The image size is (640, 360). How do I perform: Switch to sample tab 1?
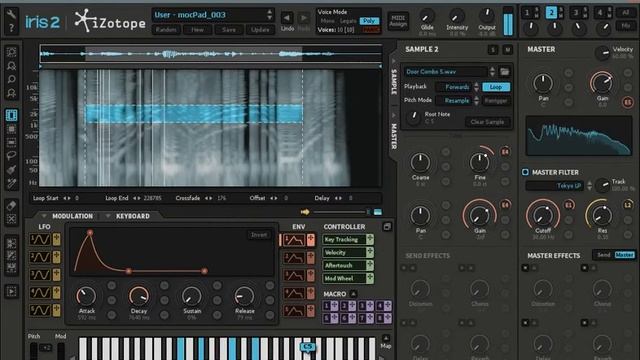(527, 13)
